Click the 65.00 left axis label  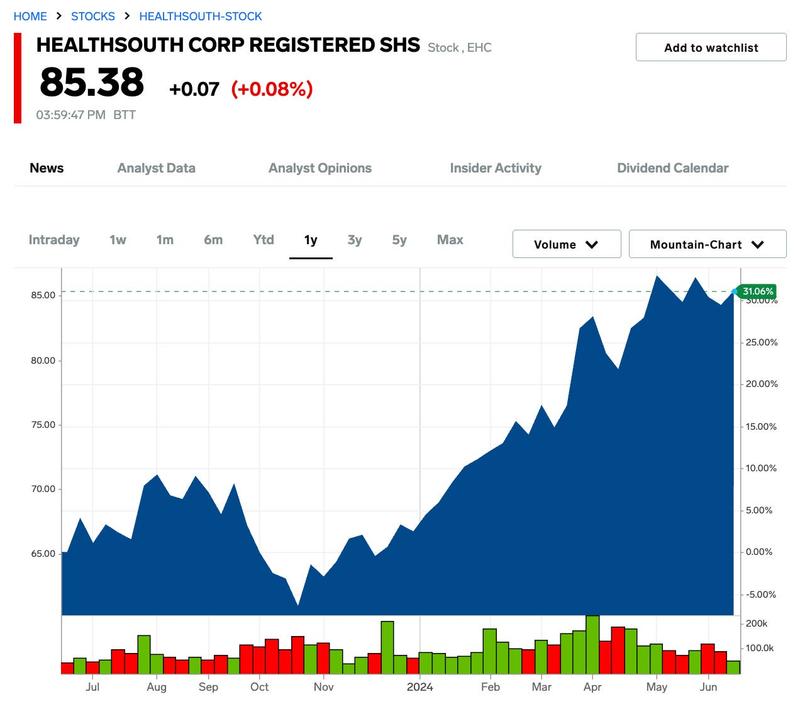pos(43,553)
